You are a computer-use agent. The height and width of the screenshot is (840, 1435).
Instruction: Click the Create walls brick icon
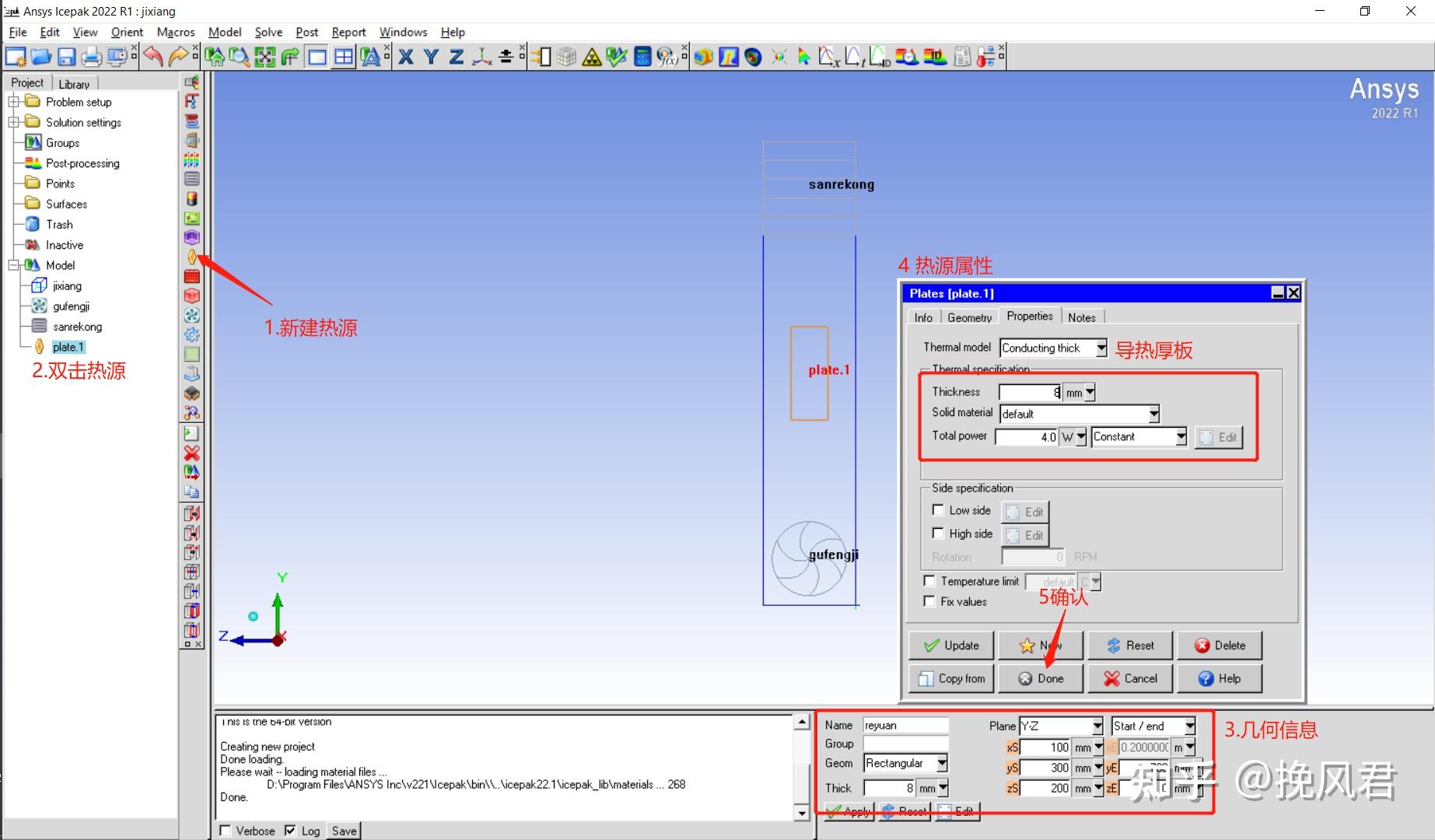(x=192, y=276)
